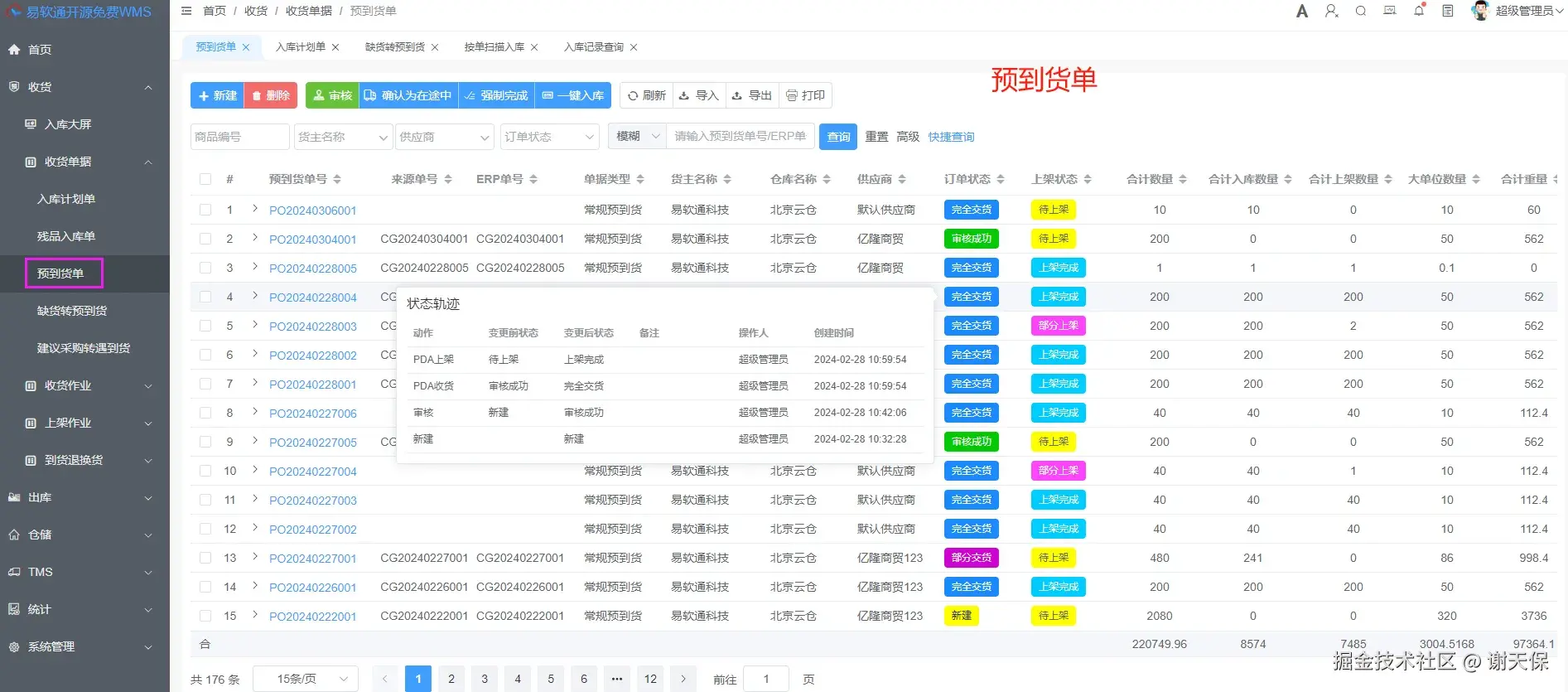Click the red 删除 button
This screenshot has width=1568, height=692.
tap(271, 95)
